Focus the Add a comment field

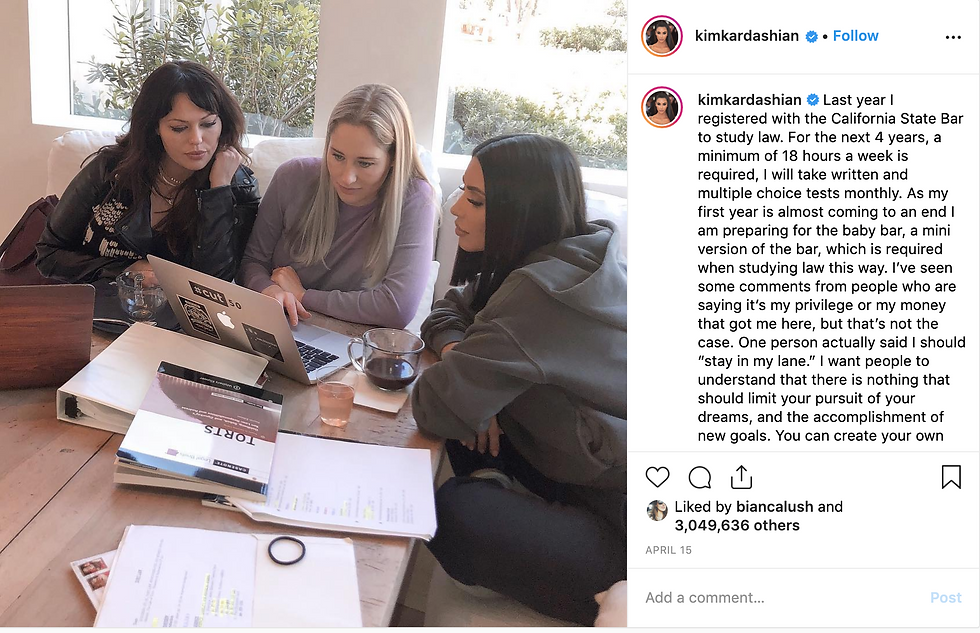tap(781, 597)
